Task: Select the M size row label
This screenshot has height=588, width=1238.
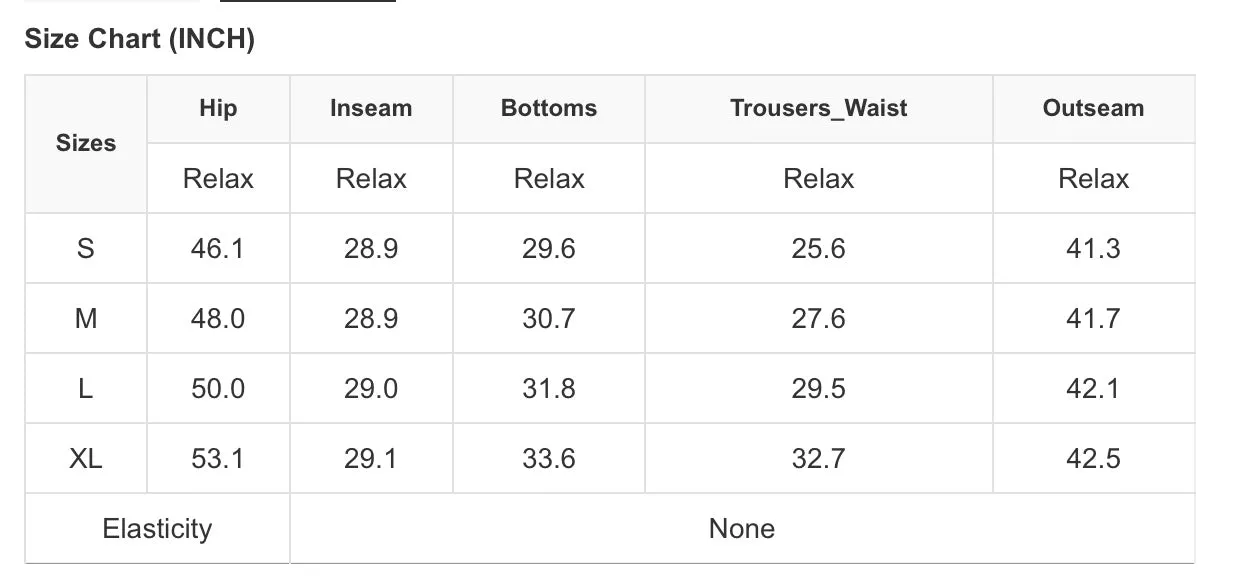Action: (86, 318)
